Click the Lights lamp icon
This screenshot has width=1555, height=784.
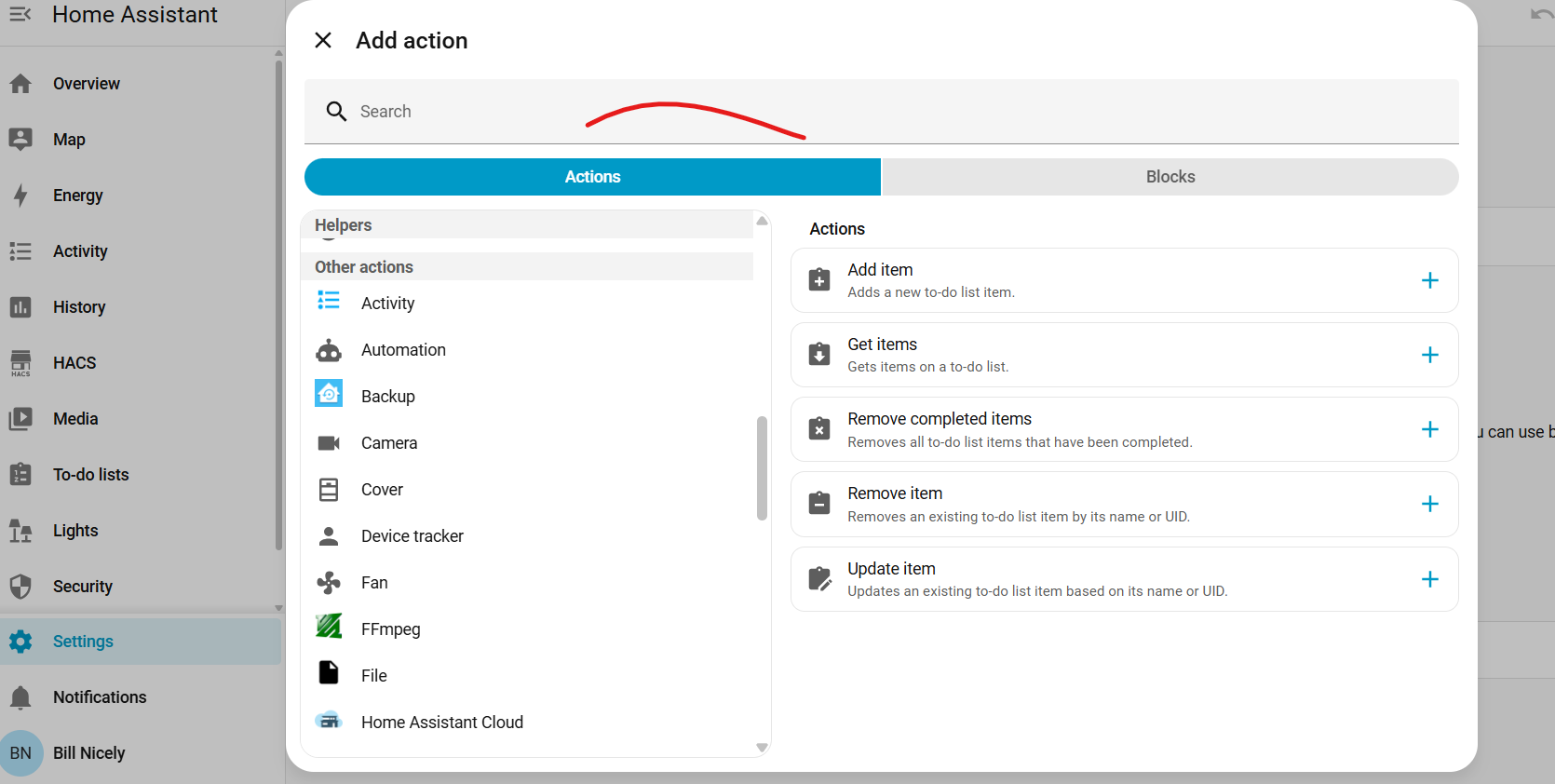[20, 531]
